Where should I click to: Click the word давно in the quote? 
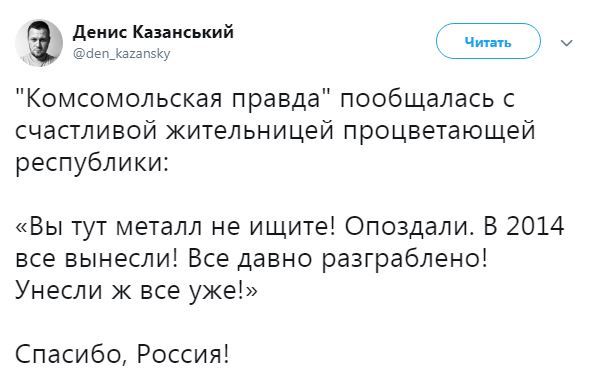pyautogui.click(x=275, y=258)
